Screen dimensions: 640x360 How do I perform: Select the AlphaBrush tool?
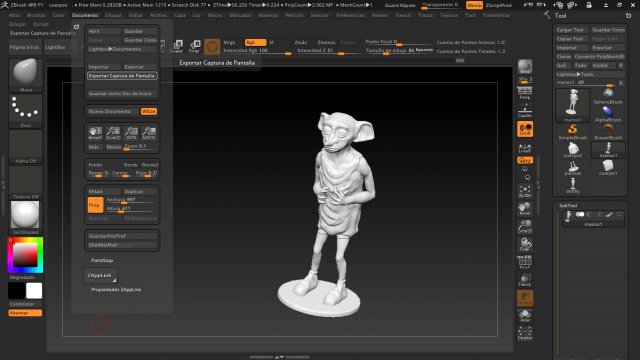[x=608, y=114]
